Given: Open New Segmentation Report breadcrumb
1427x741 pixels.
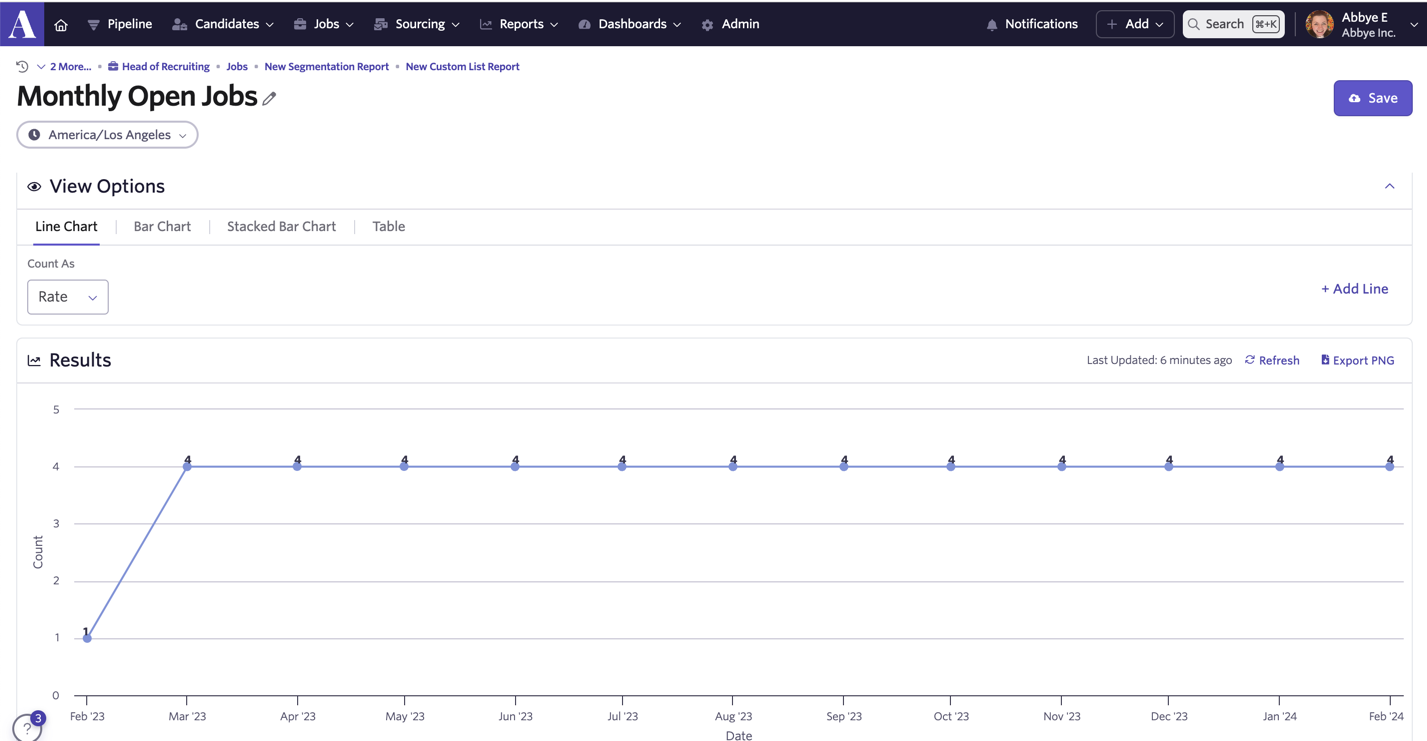Looking at the screenshot, I should (x=326, y=67).
